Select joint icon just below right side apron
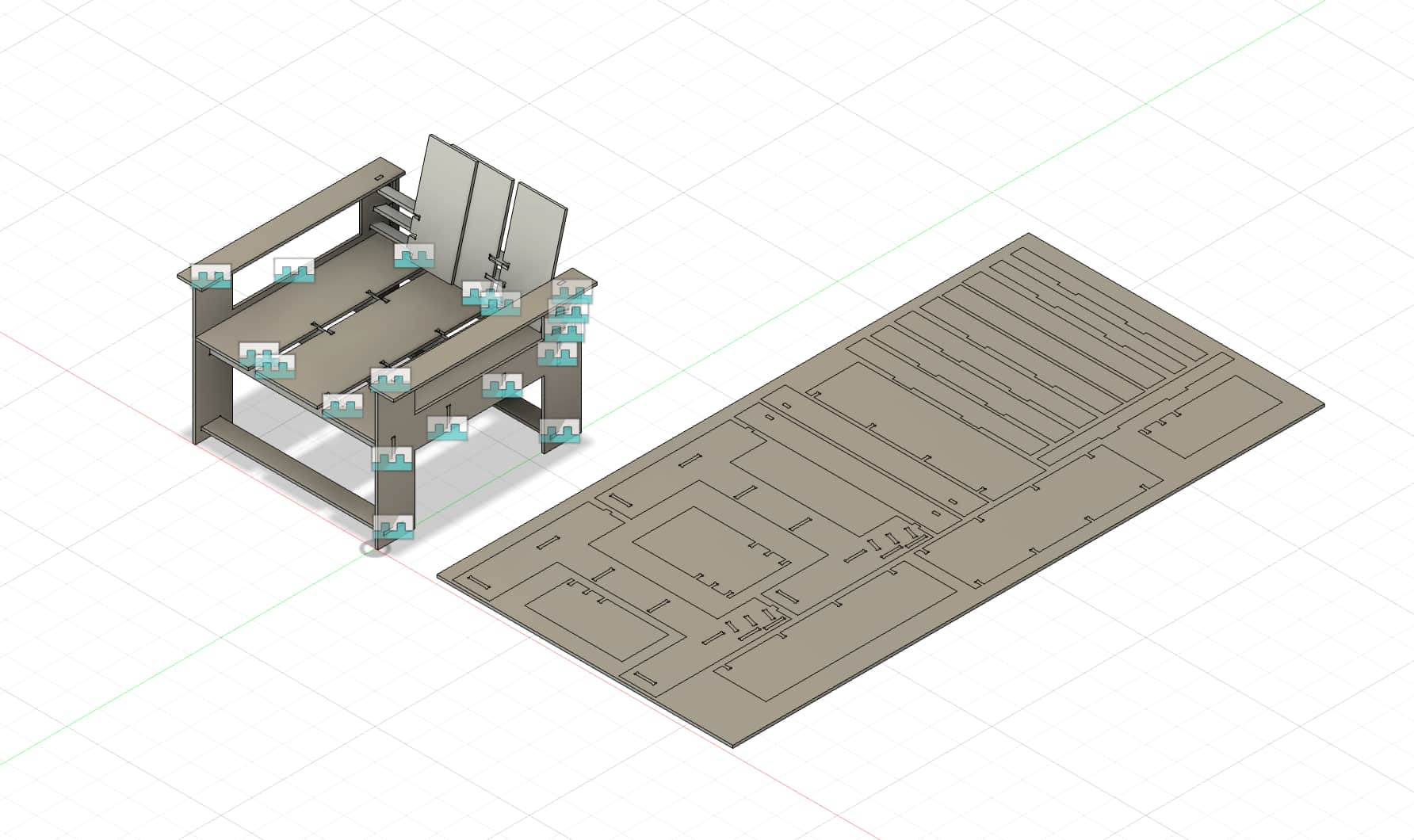The width and height of the screenshot is (1414, 840). coord(448,428)
